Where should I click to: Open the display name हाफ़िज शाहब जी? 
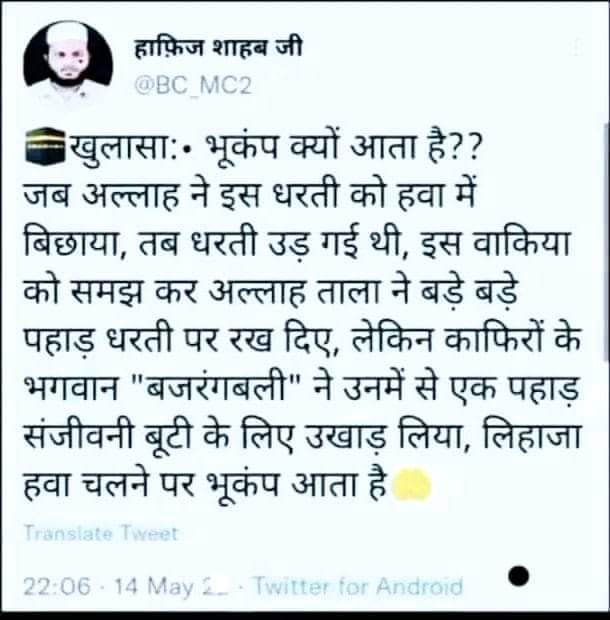(x=218, y=48)
